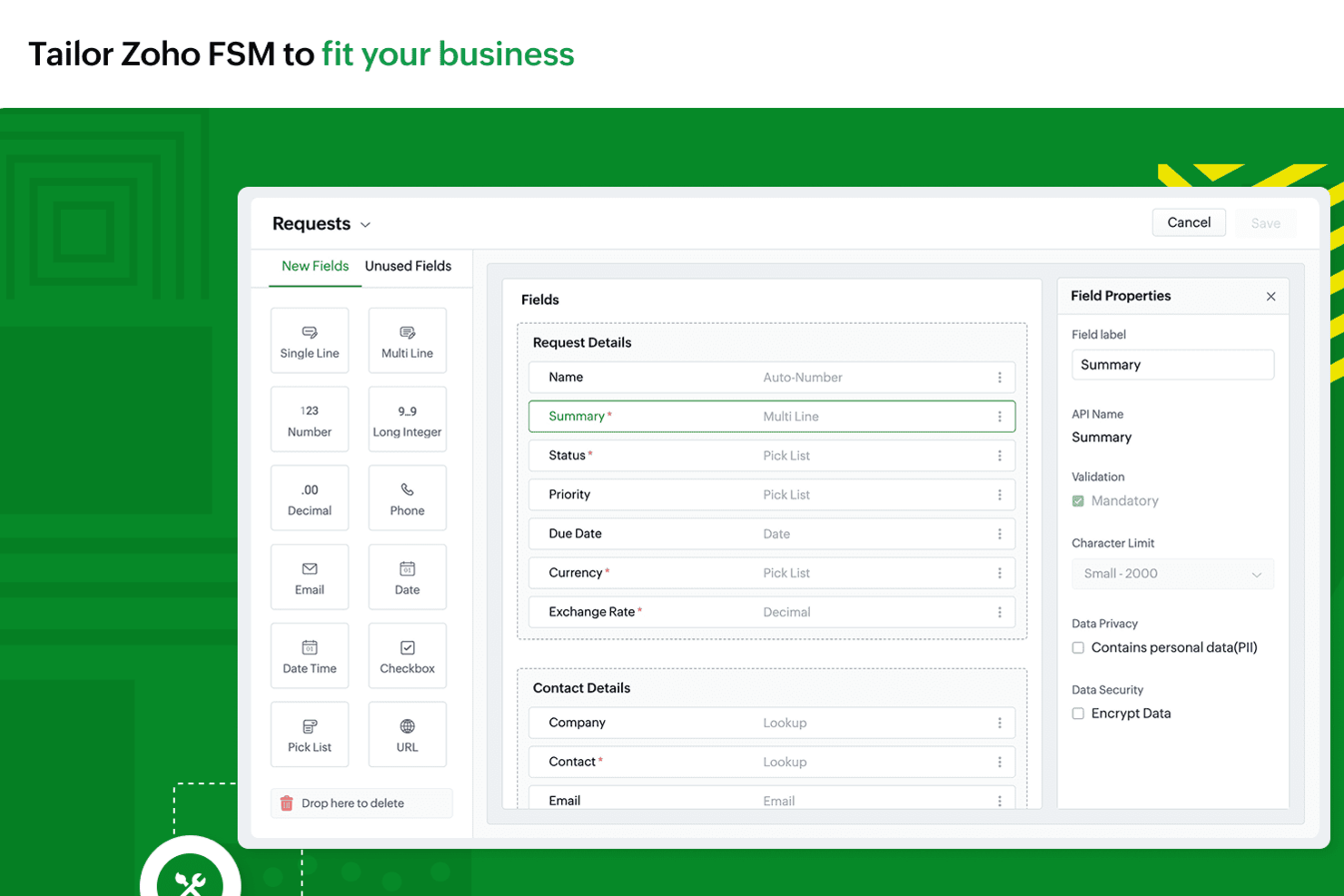
Task: Close the Field Properties panel
Action: point(1271,296)
